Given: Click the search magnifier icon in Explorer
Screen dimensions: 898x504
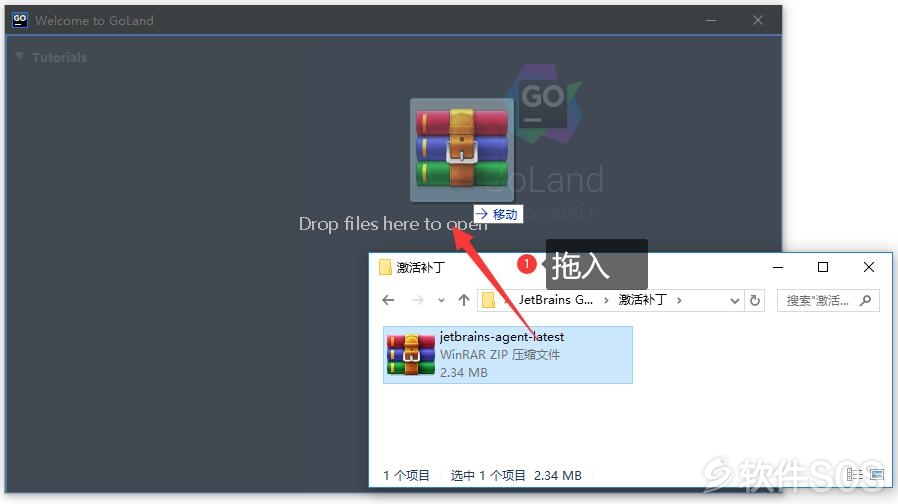Looking at the screenshot, I should [865, 300].
